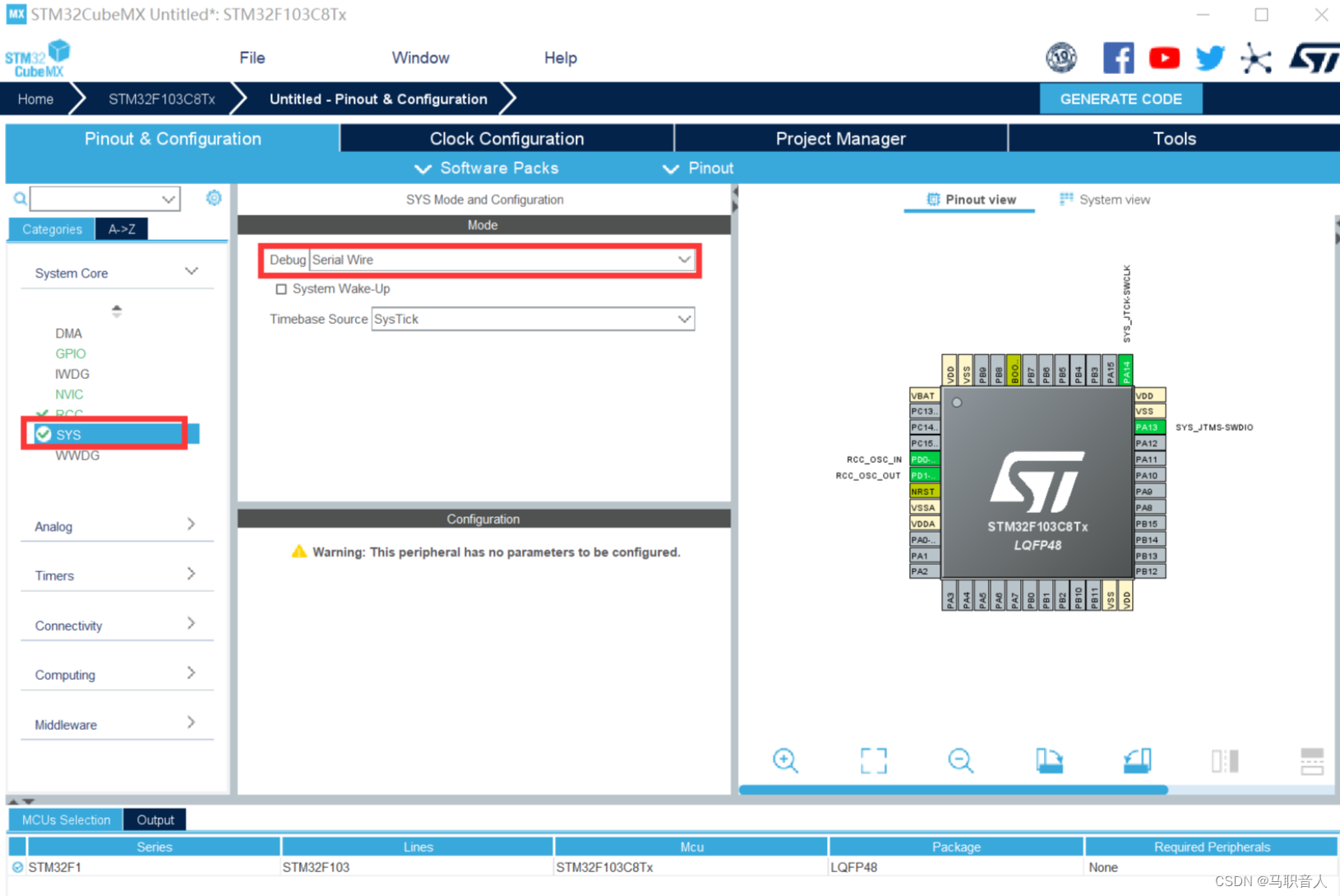Switch to the Project Manager tab
1340x896 pixels.
click(x=840, y=138)
